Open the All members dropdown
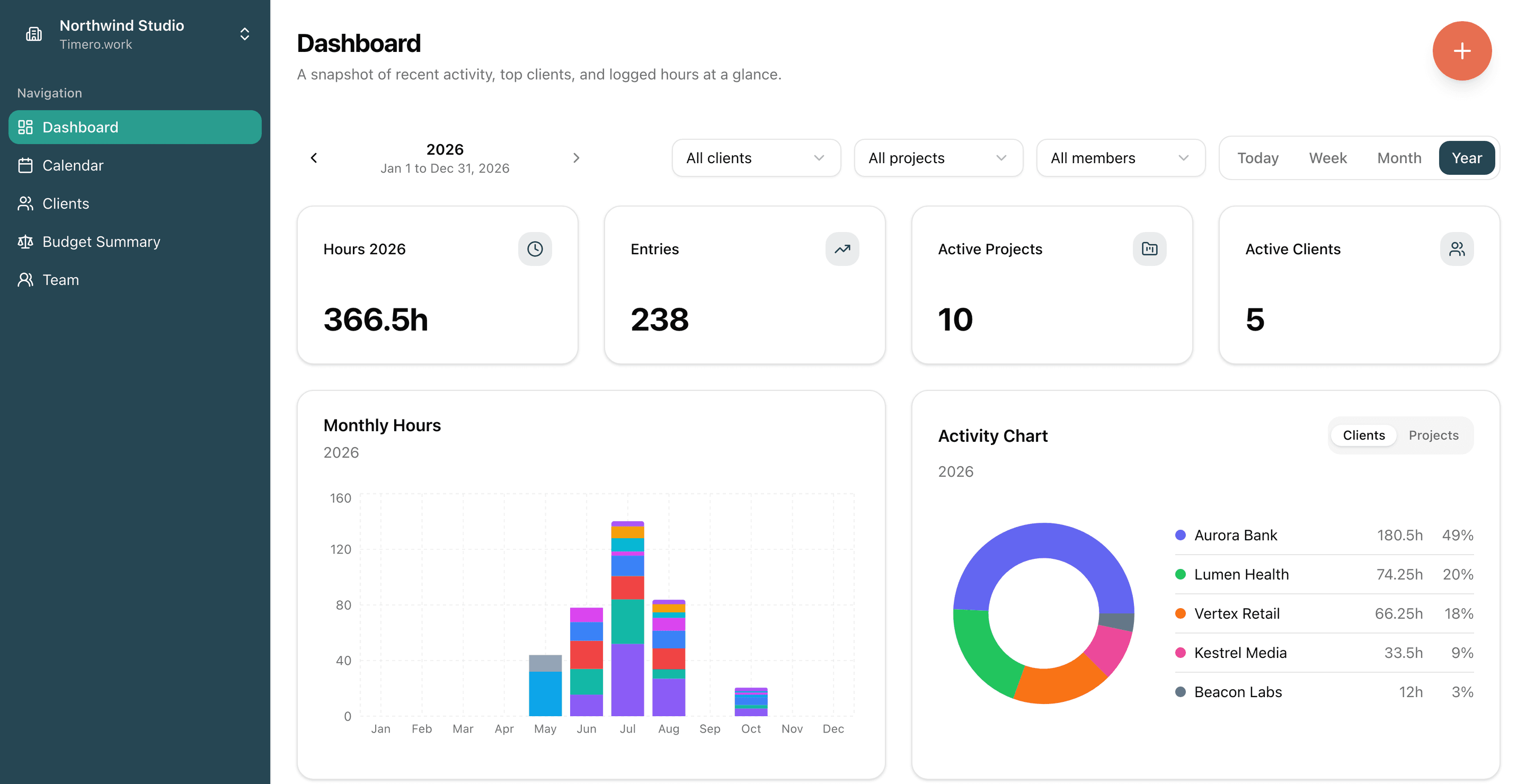This screenshot has height=784, width=1526. 1121,158
